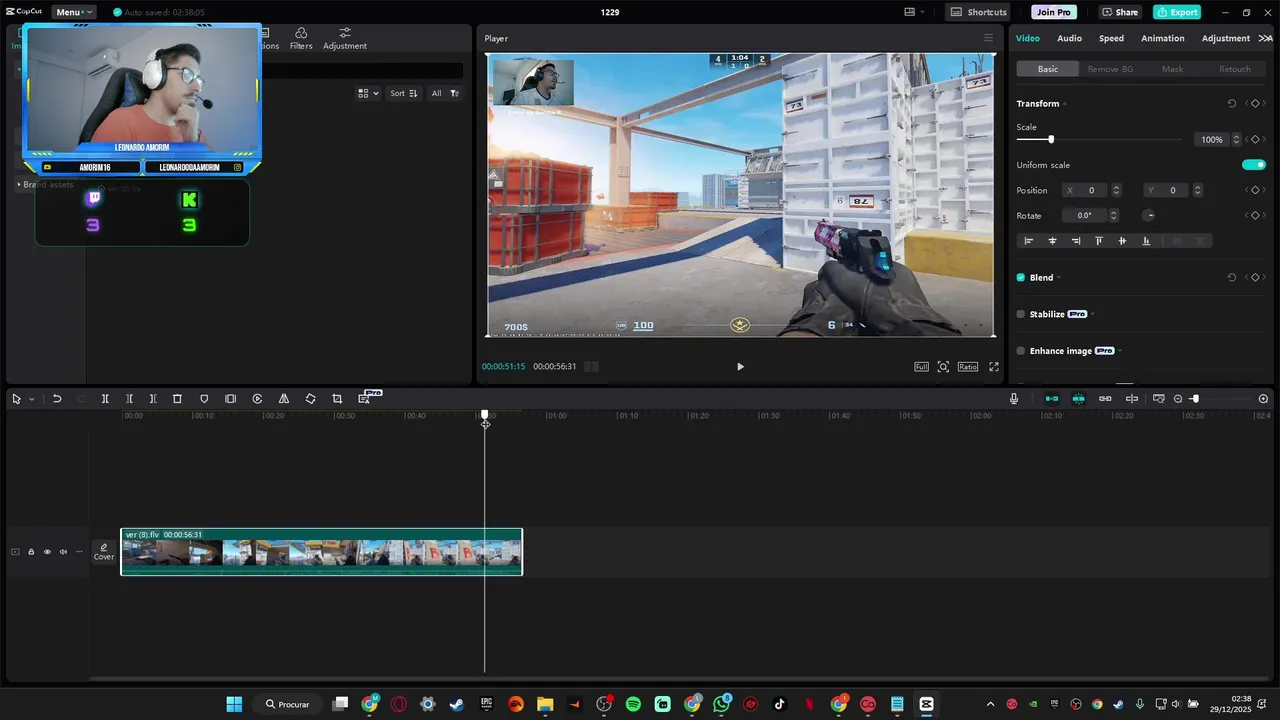Reset the Transform settings
Image resolution: width=1280 pixels, height=720 pixels.
pos(1232,104)
